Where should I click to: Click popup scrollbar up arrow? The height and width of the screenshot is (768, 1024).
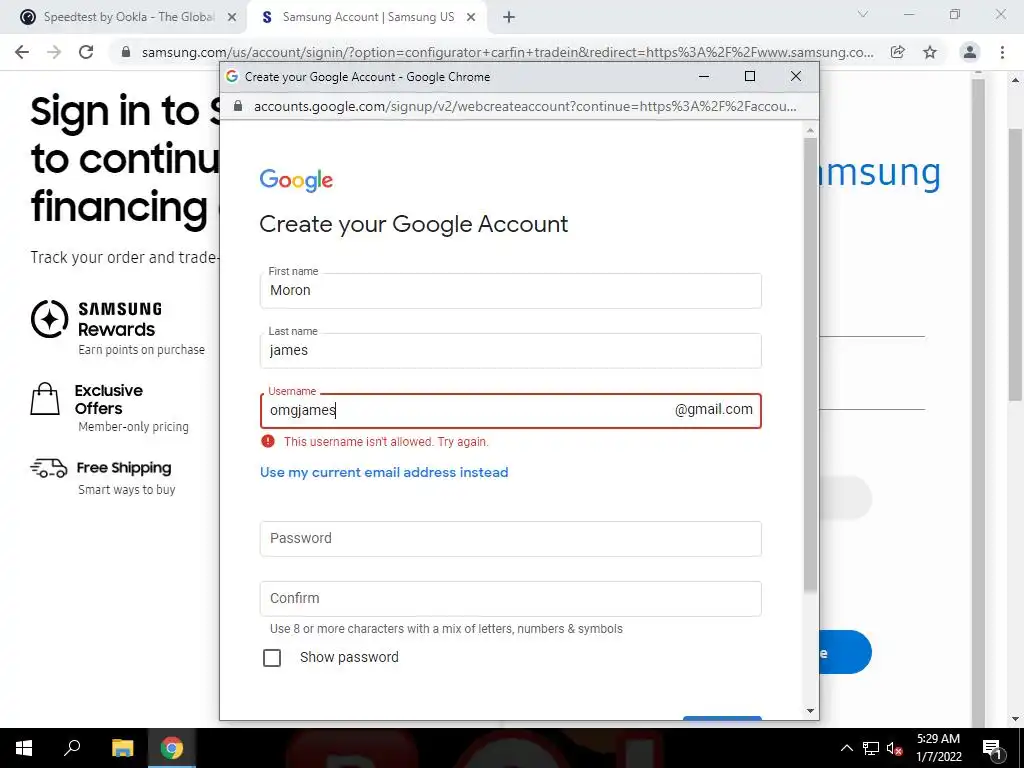click(x=810, y=131)
